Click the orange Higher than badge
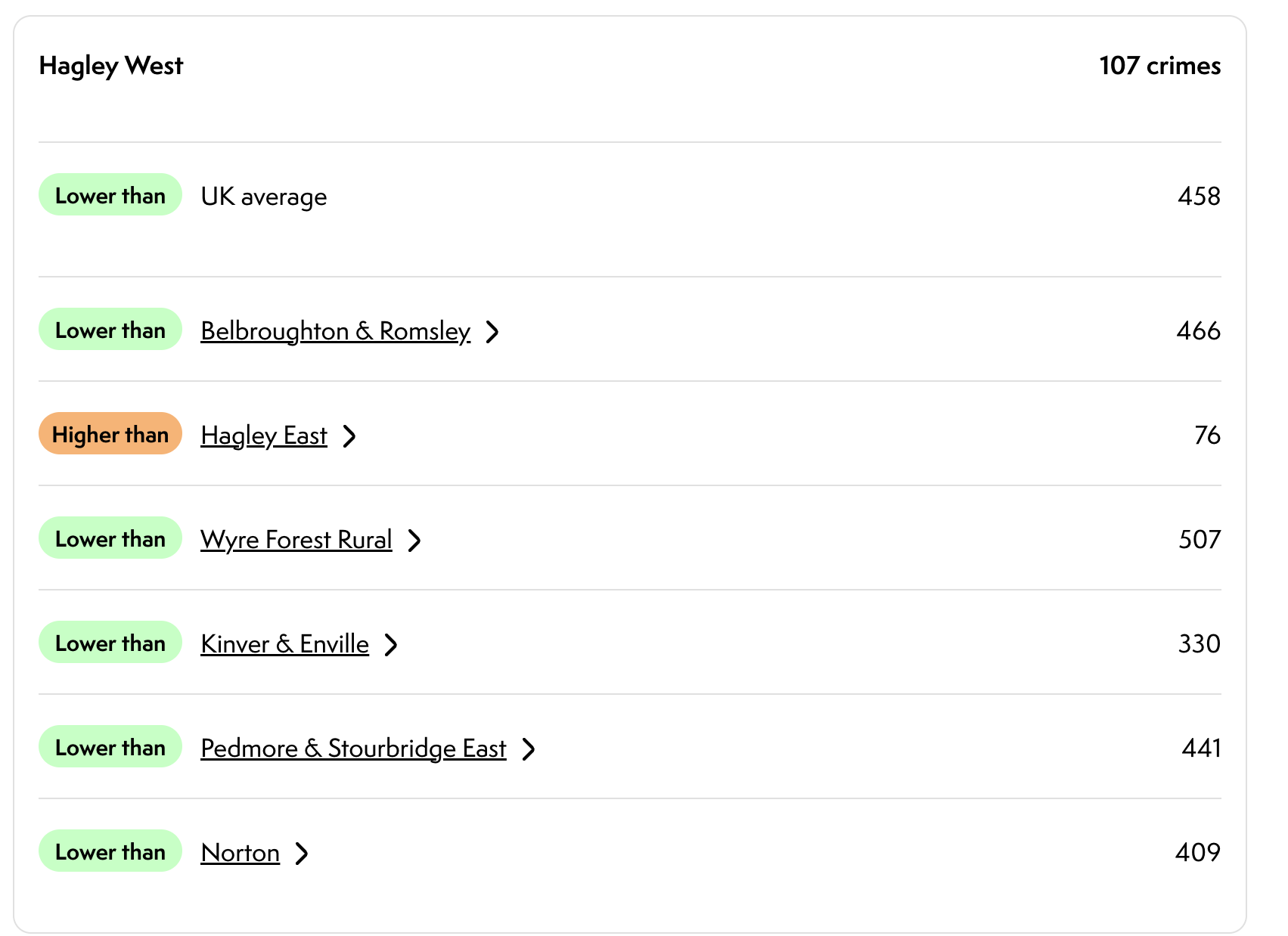Screen dimensions: 1288x936 110,434
